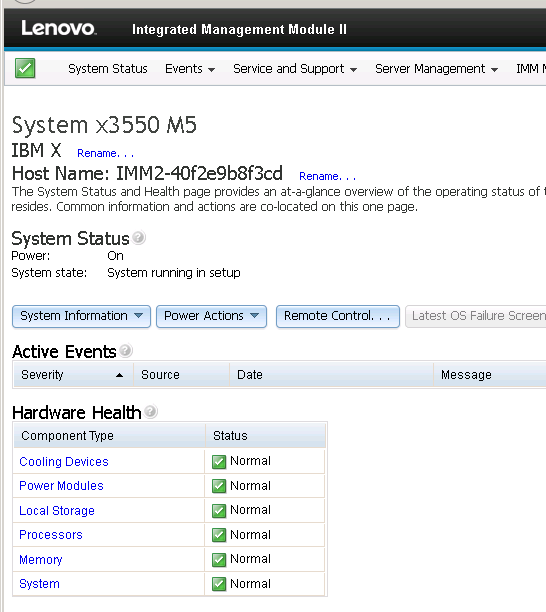
Task: Click Processors green status icon
Action: (219, 535)
